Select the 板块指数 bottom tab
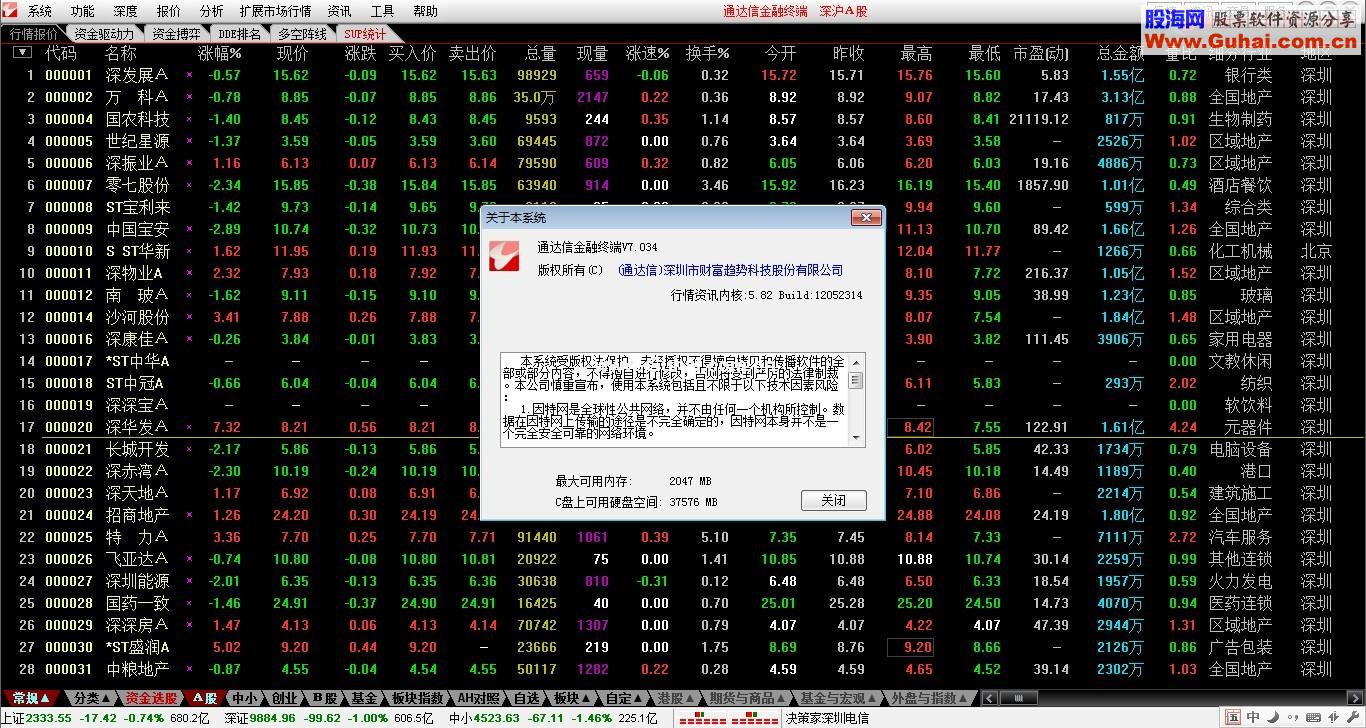This screenshot has height=728, width=1366. [x=417, y=698]
